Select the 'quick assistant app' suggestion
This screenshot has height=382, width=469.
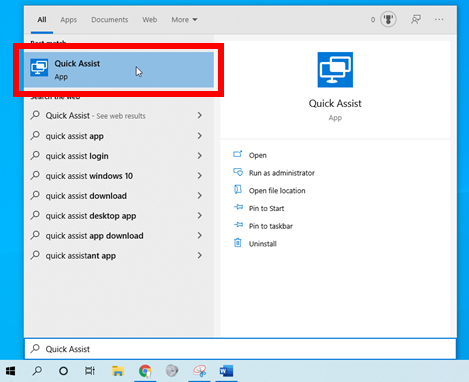pyautogui.click(x=81, y=256)
